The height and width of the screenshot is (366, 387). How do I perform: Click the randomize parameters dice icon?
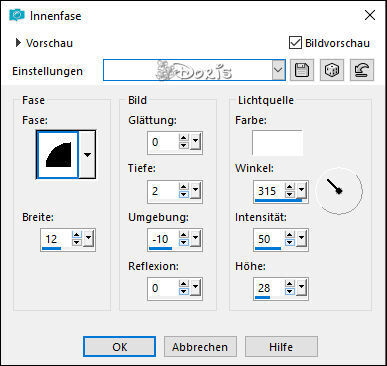pyautogui.click(x=332, y=70)
